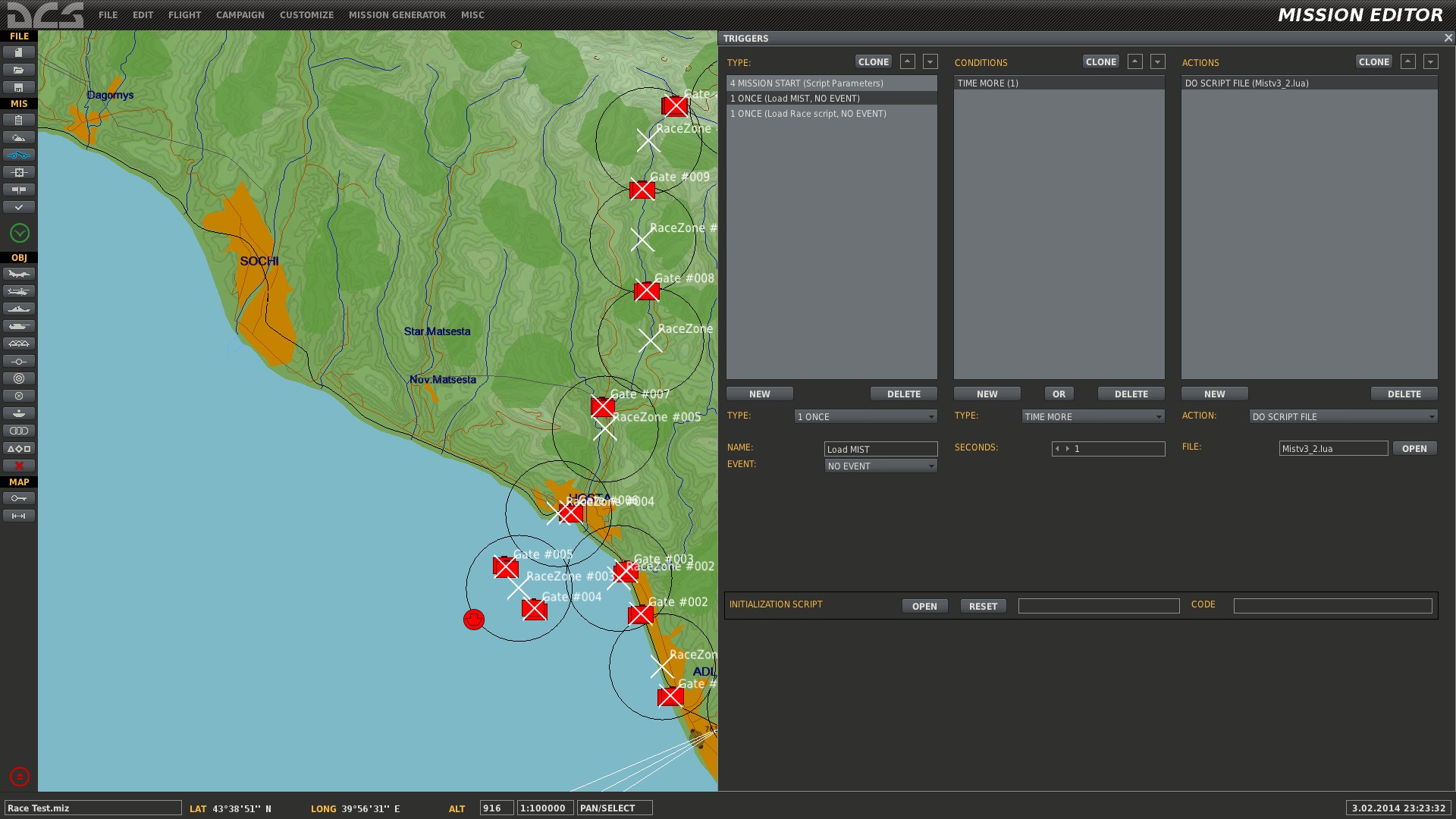Expand the ACTION 'DO SCRIPT FILE' dropdown
The width and height of the screenshot is (1456, 819).
[1344, 416]
